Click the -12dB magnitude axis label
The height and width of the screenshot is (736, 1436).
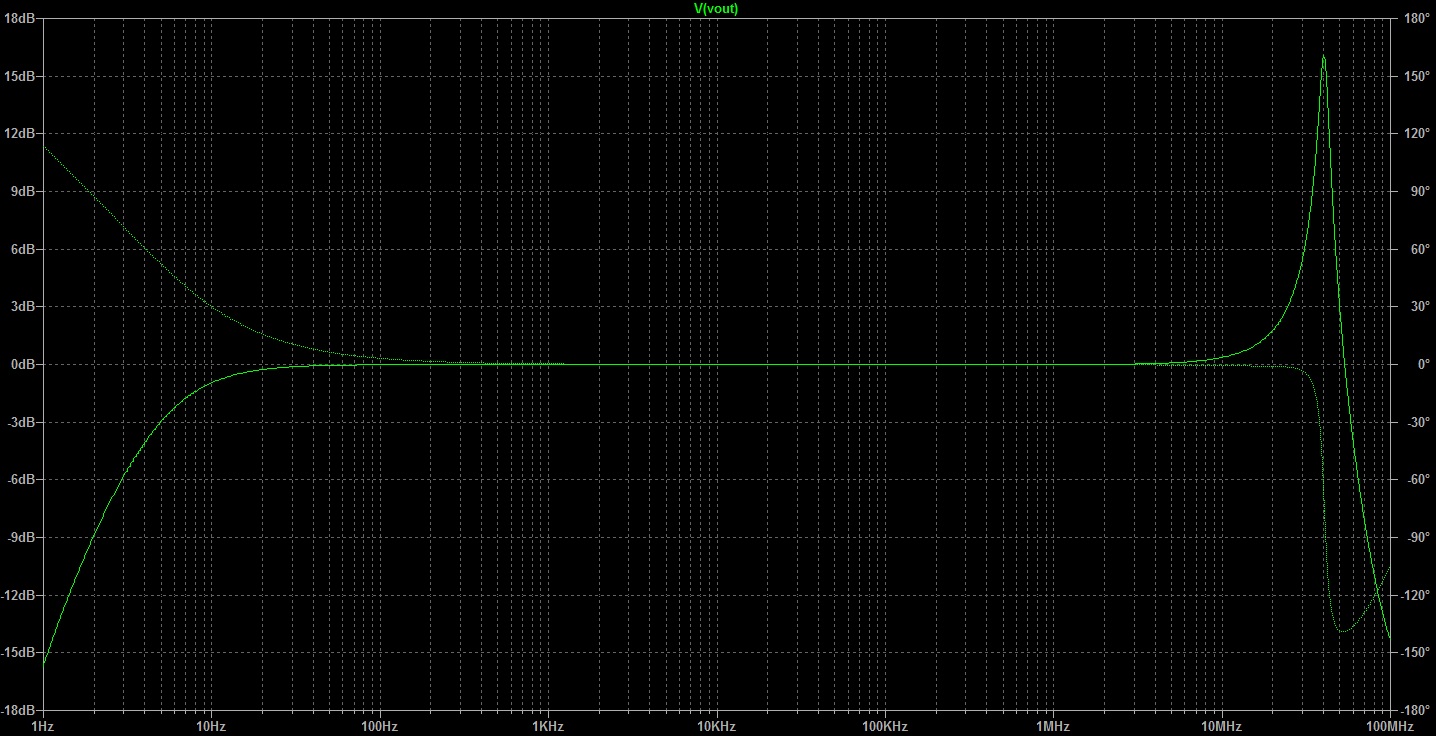pyautogui.click(x=20, y=595)
